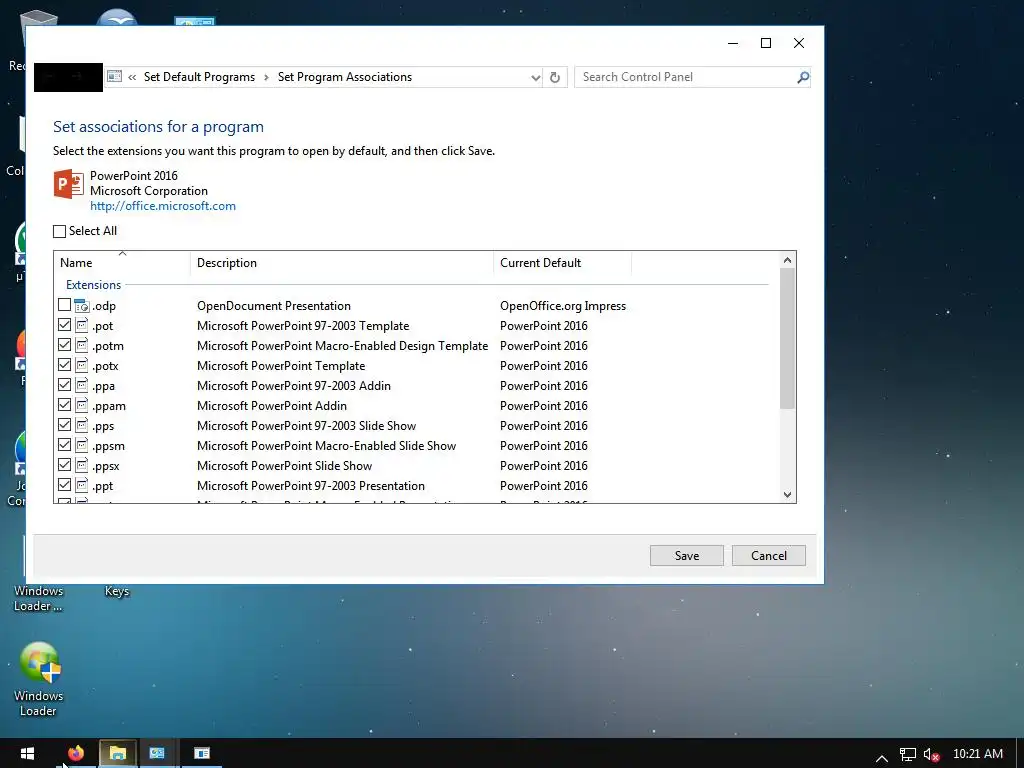Click the muted volume tray icon

[931, 755]
